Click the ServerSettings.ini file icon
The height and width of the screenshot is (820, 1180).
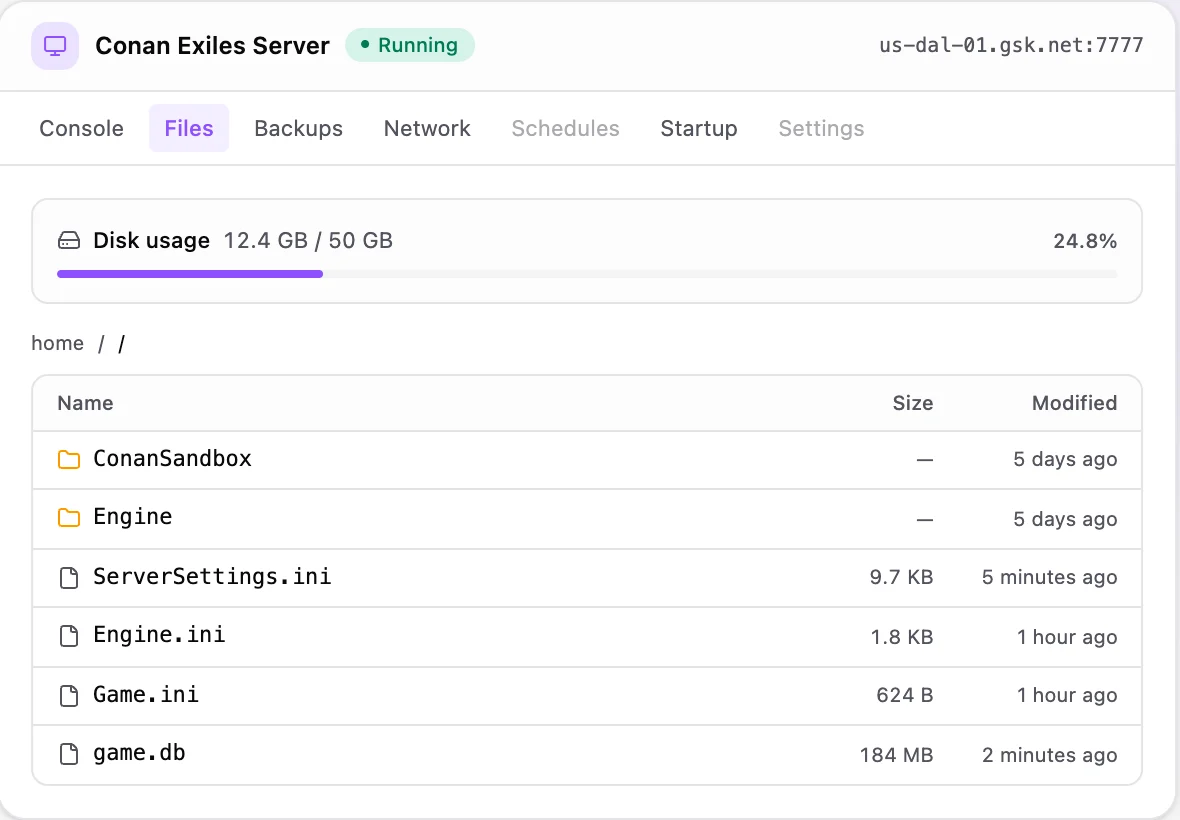click(69, 577)
